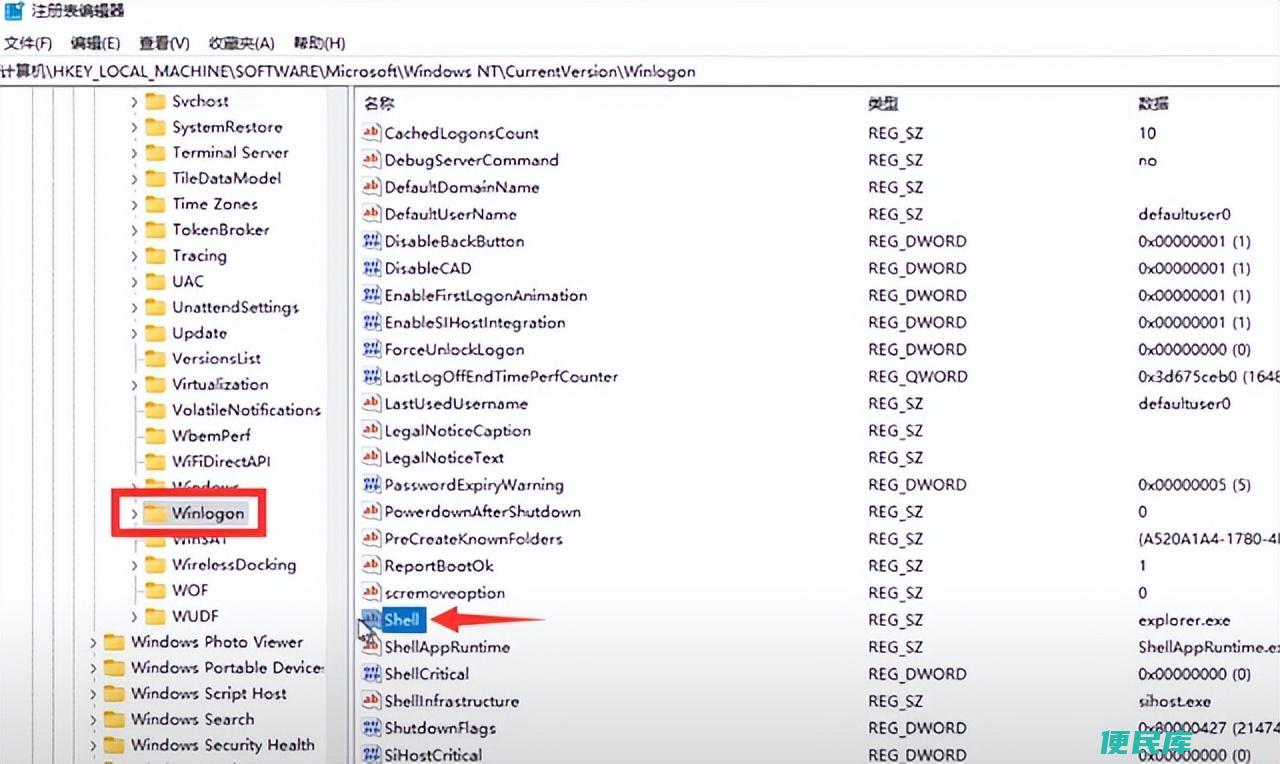Select the Windows Portable Devices key
Screen dimensions: 1280x764
227,667
